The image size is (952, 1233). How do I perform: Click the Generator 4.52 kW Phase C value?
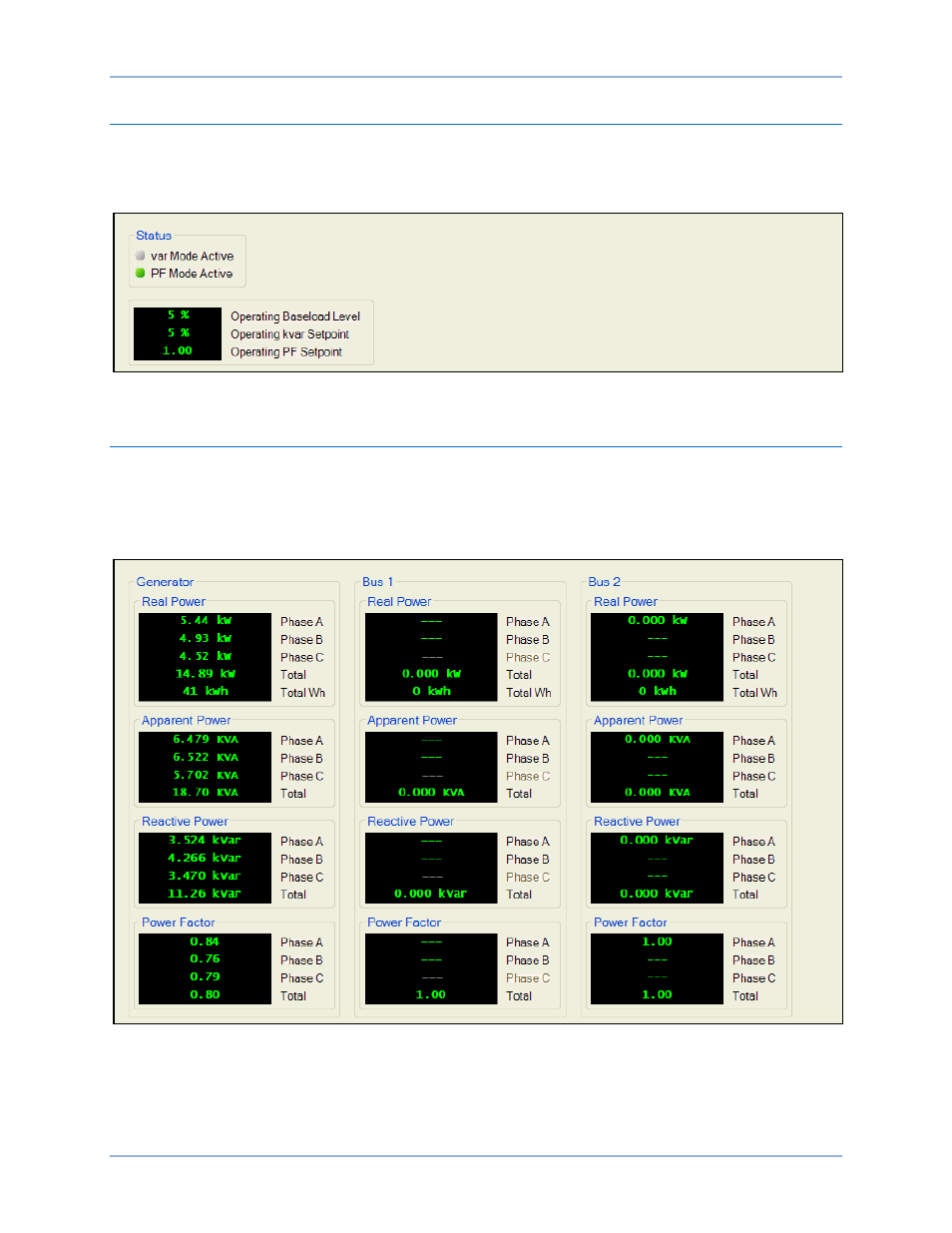tap(206, 657)
